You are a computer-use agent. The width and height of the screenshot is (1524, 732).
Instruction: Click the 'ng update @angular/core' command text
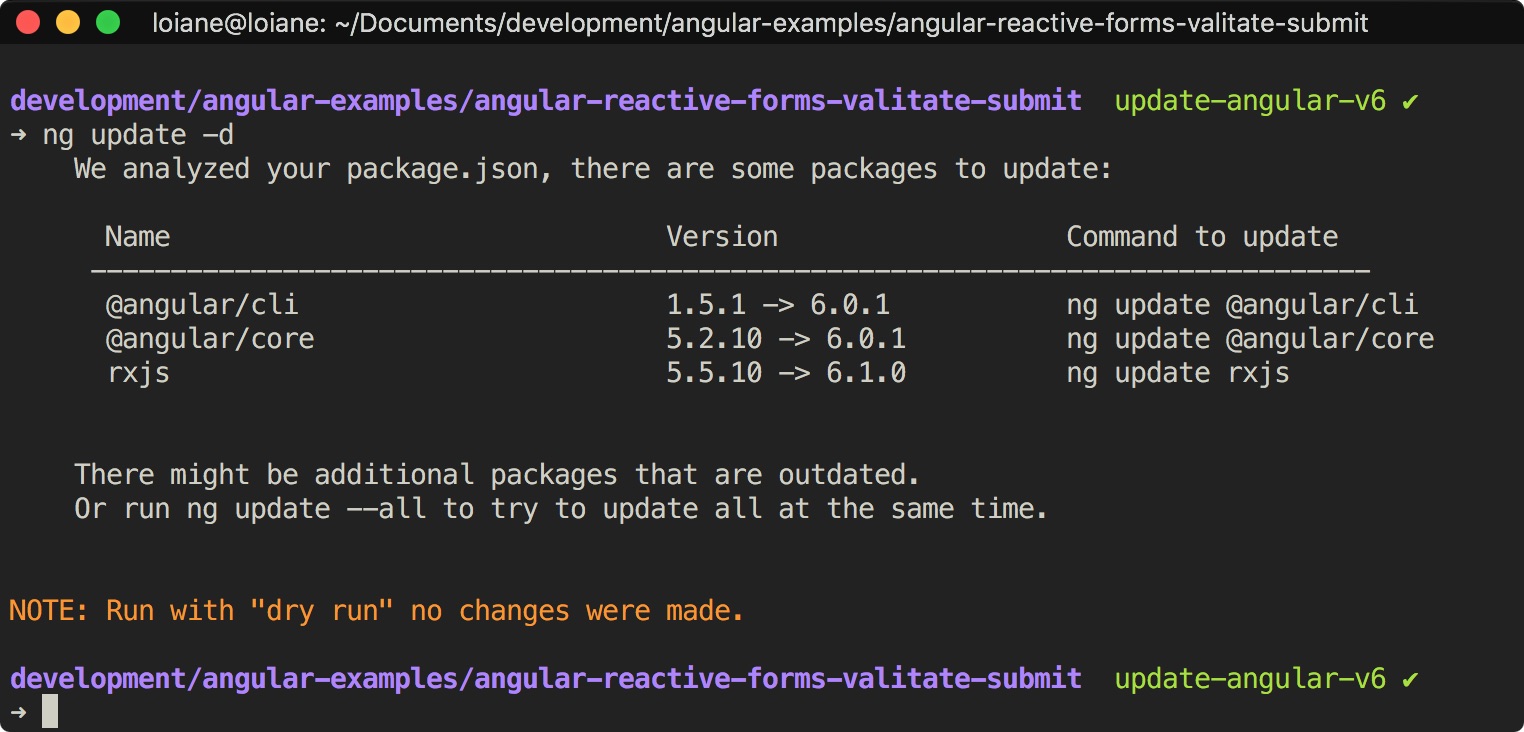coord(1250,339)
